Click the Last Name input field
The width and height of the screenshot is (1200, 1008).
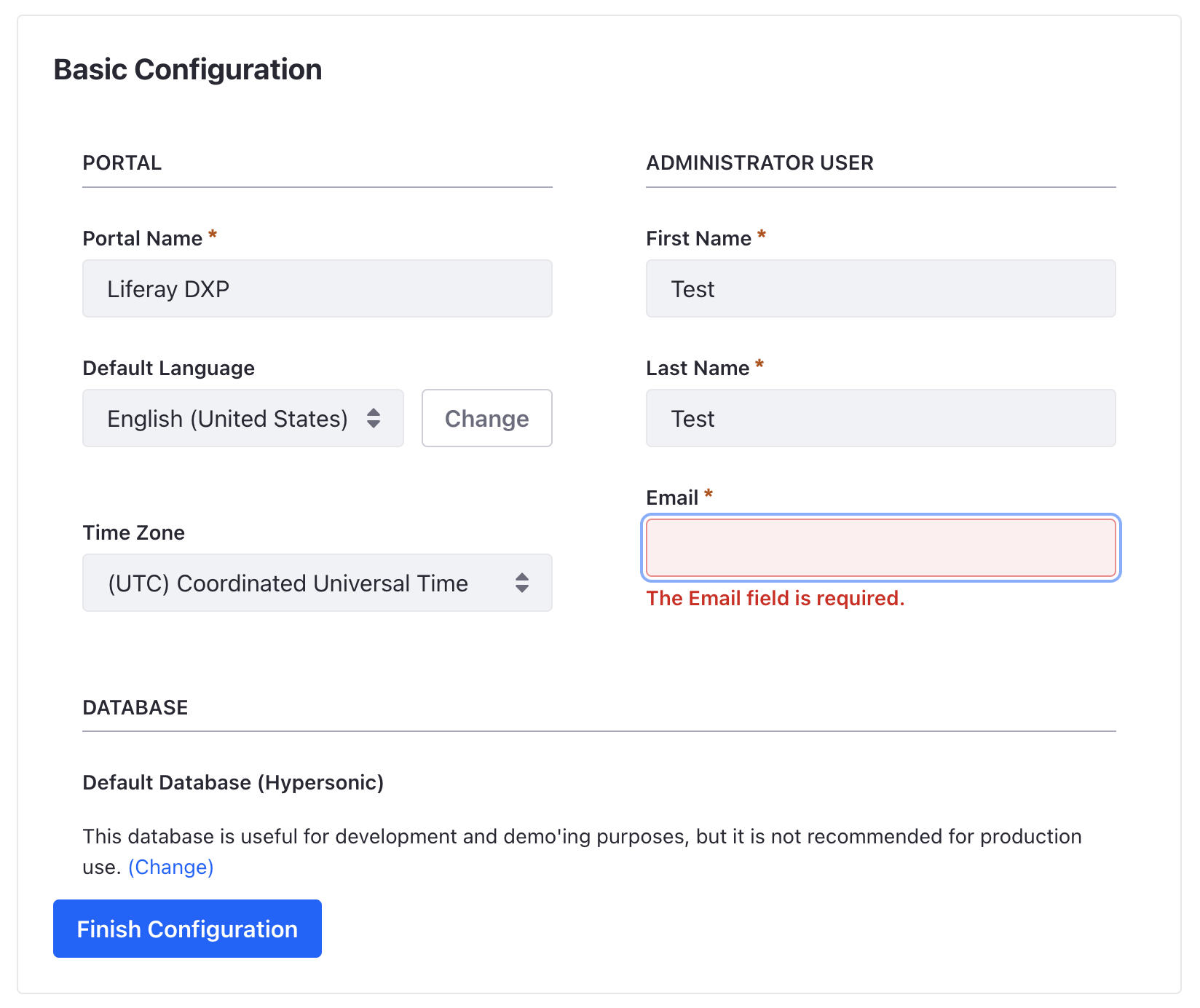(881, 418)
